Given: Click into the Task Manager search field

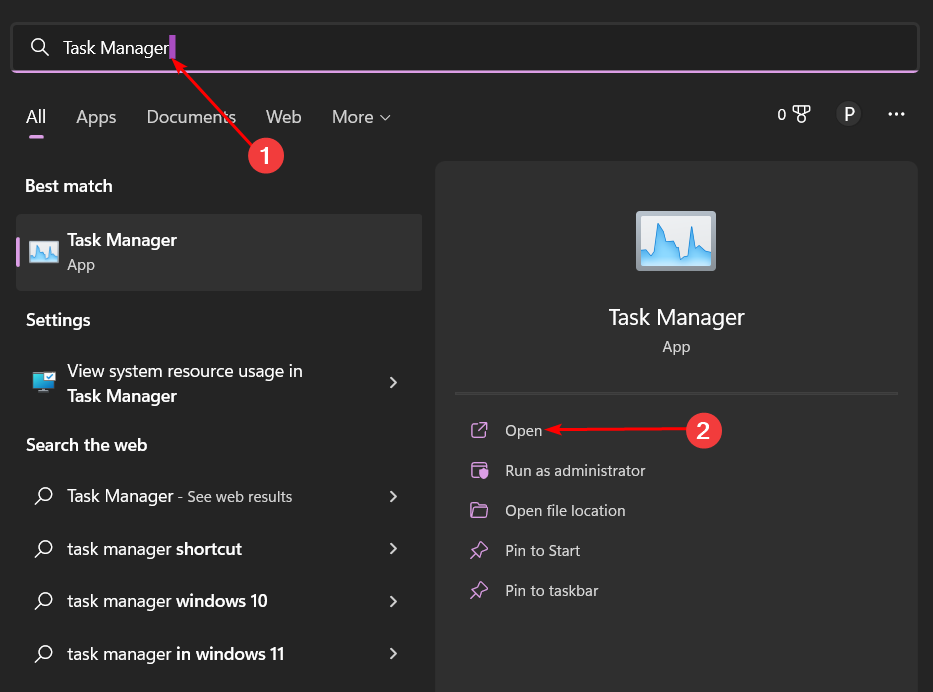Looking at the screenshot, I should (x=465, y=48).
